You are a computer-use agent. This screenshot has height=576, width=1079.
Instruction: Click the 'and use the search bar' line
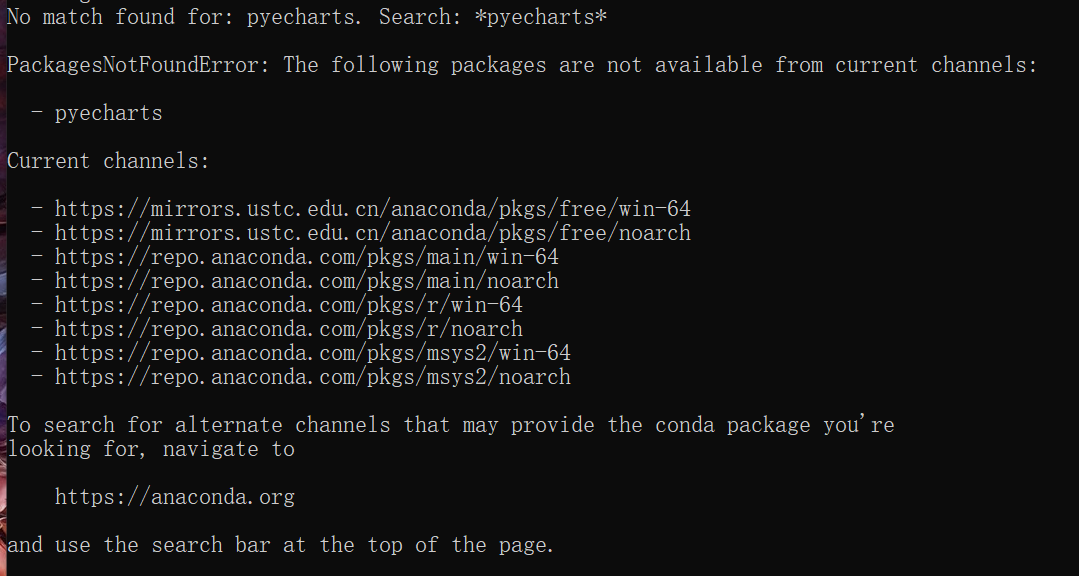click(280, 545)
